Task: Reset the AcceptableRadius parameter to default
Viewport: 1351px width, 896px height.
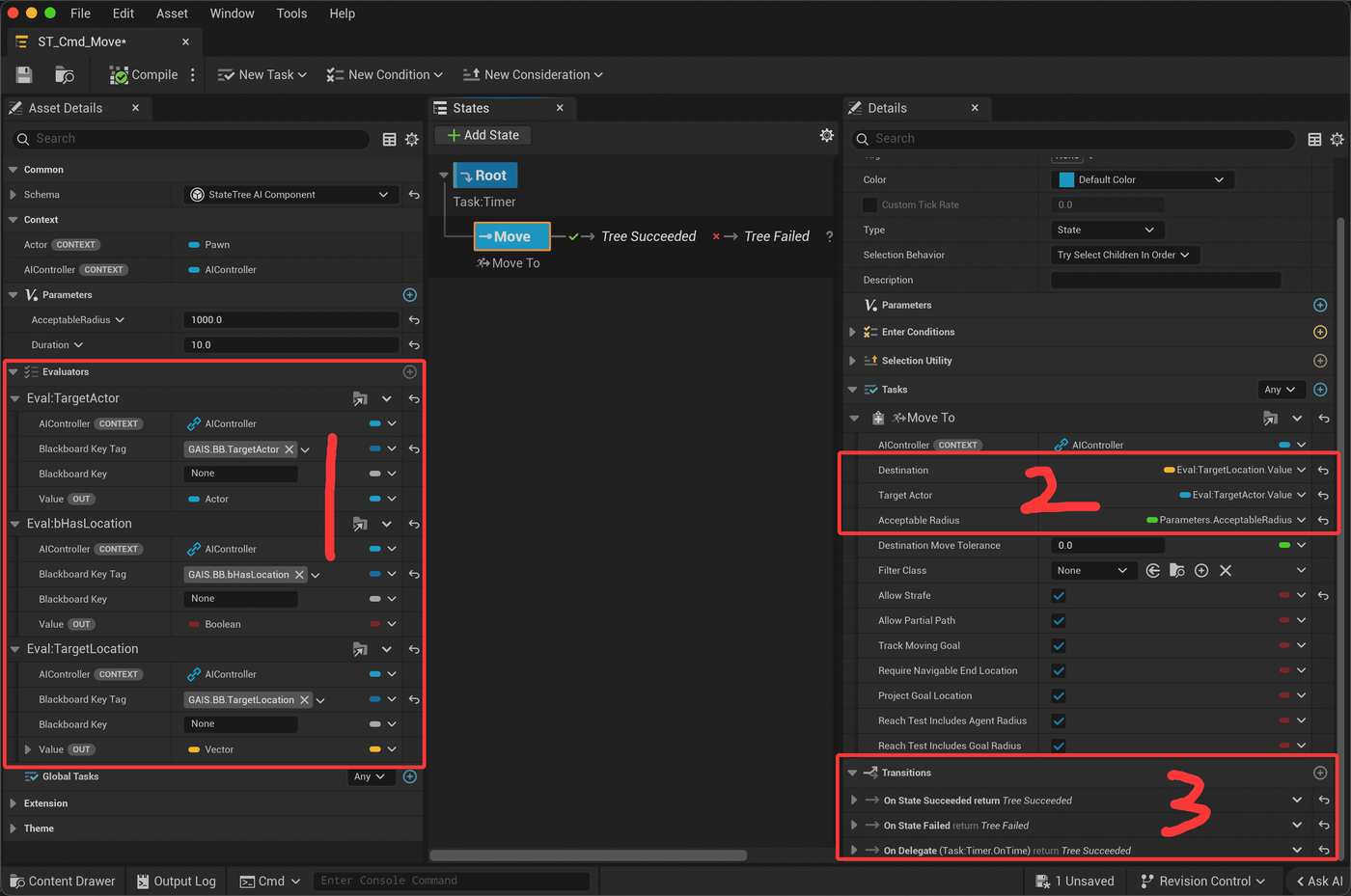Action: (x=414, y=320)
